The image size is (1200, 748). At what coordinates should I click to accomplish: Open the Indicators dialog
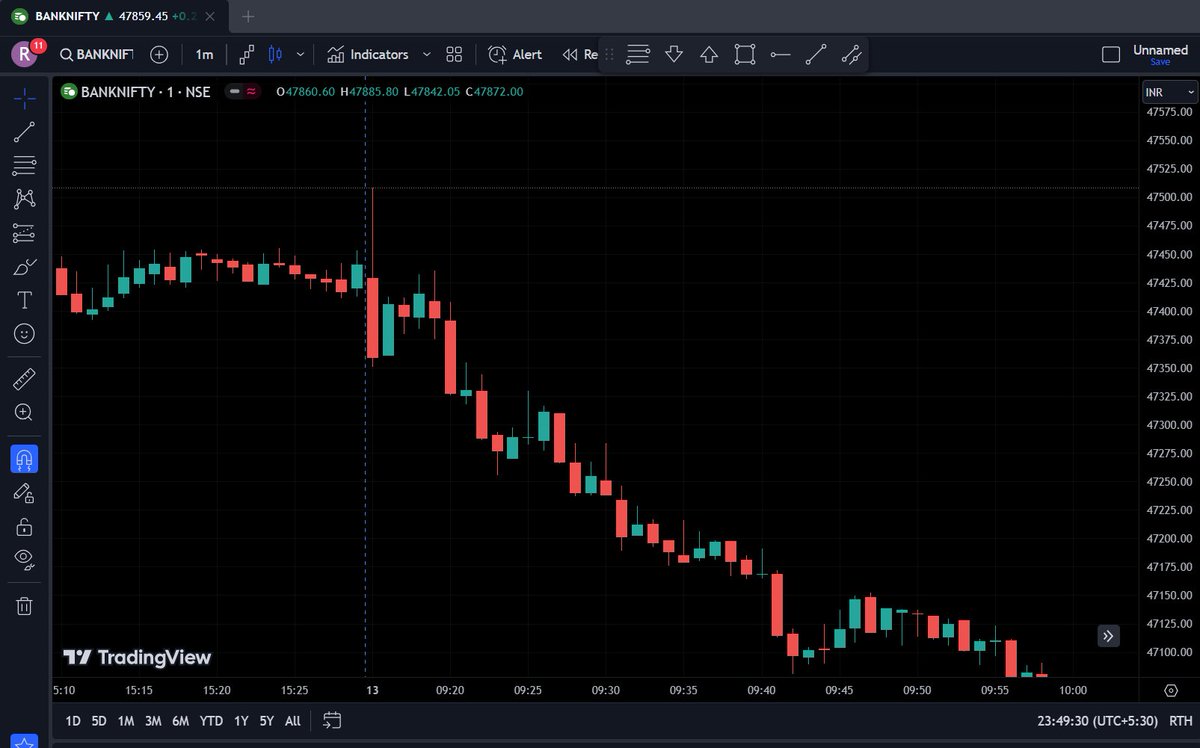click(x=368, y=54)
